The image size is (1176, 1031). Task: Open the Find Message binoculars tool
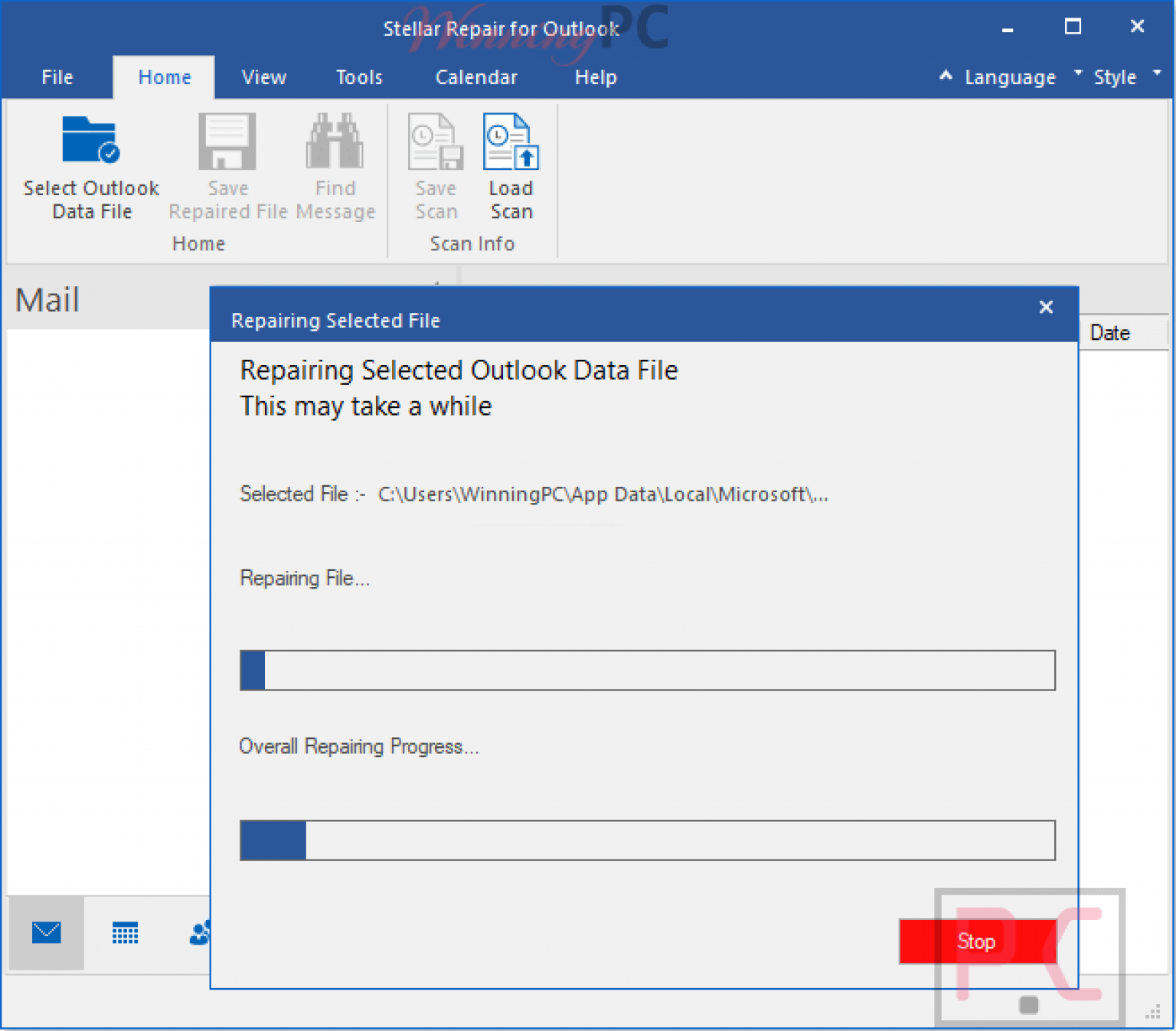(335, 141)
